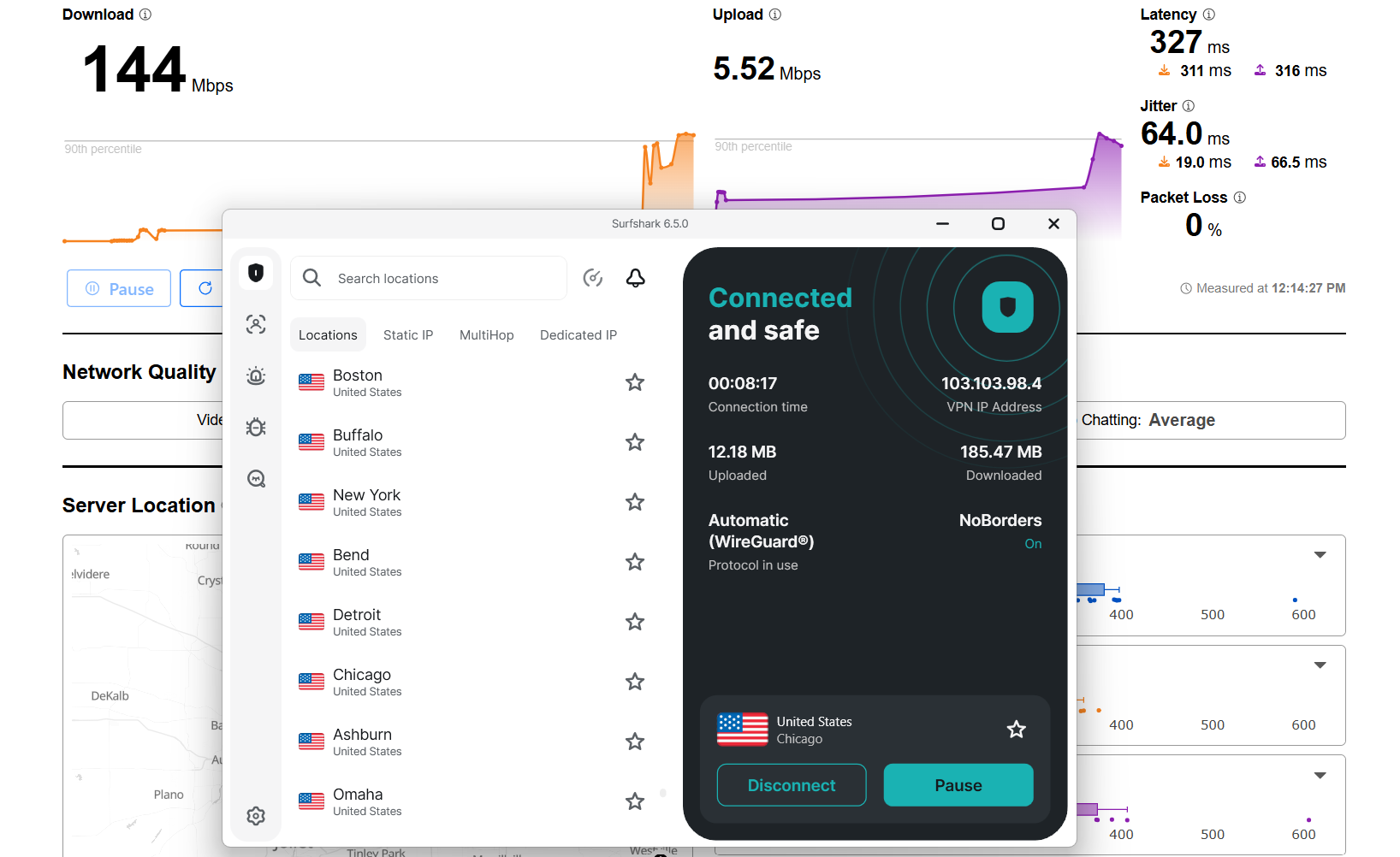Open the VPN shield sidebar icon
Image resolution: width=1400 pixels, height=857 pixels.
click(x=256, y=273)
